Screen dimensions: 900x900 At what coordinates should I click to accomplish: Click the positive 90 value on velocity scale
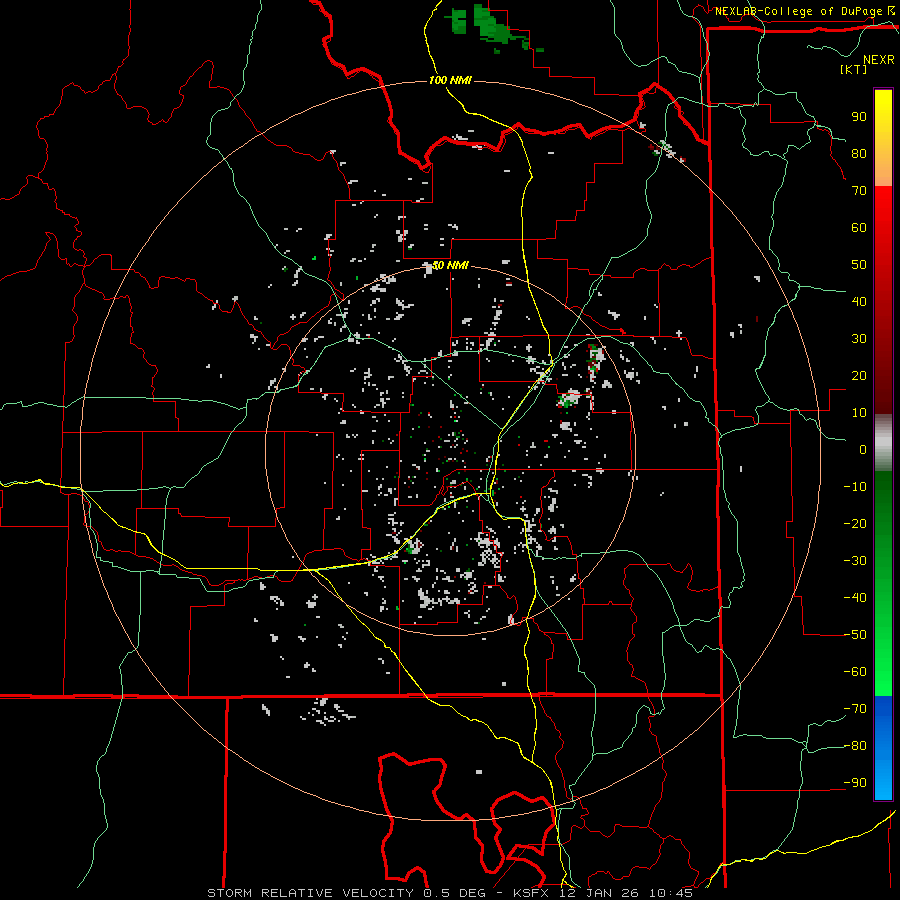click(859, 117)
